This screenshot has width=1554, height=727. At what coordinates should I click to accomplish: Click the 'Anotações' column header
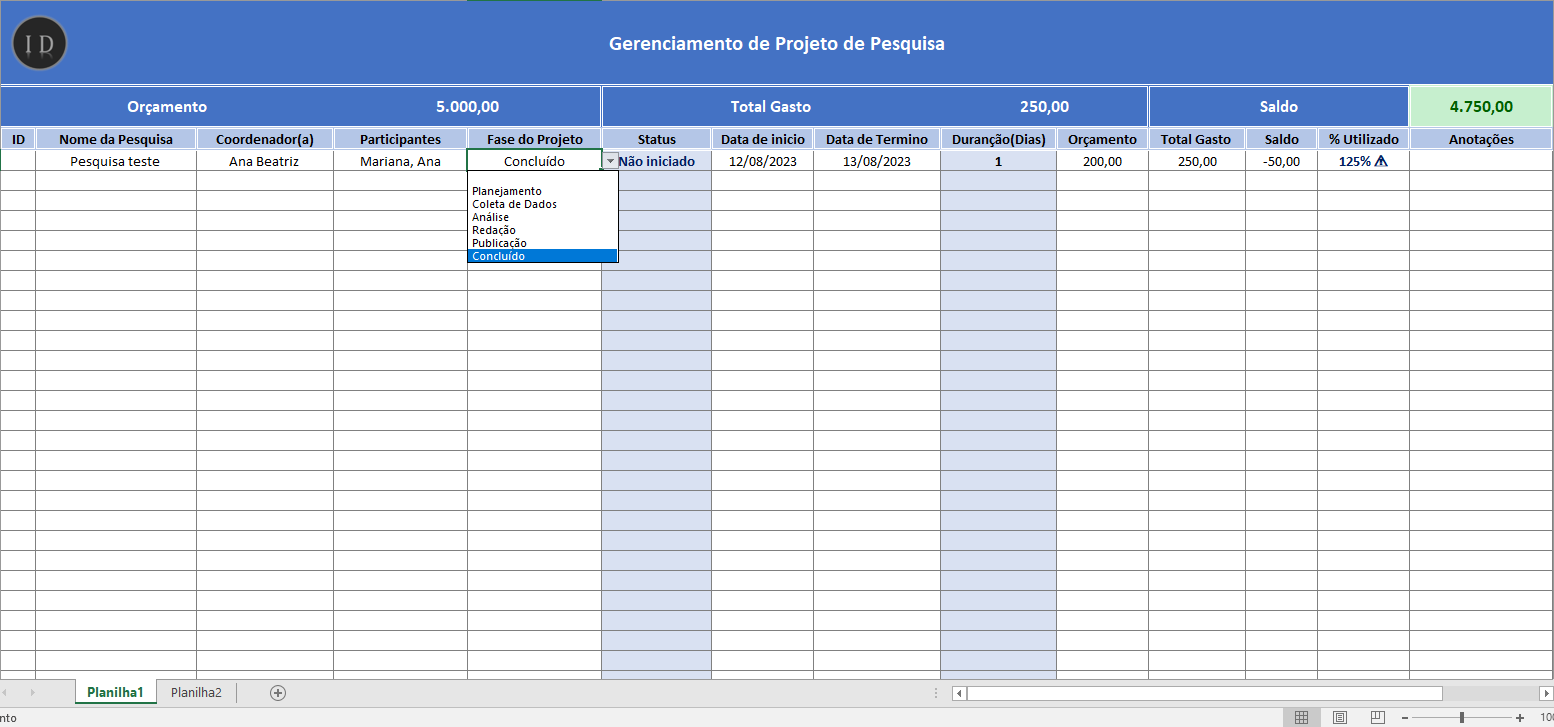tap(1481, 139)
